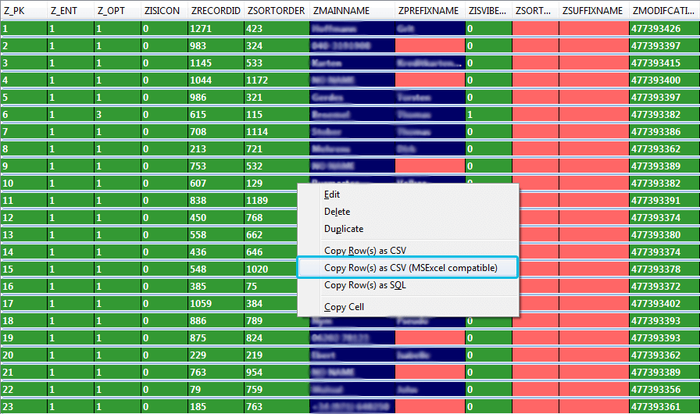Select ZRECORDID cell 213
700x414 pixels.
click(216, 149)
